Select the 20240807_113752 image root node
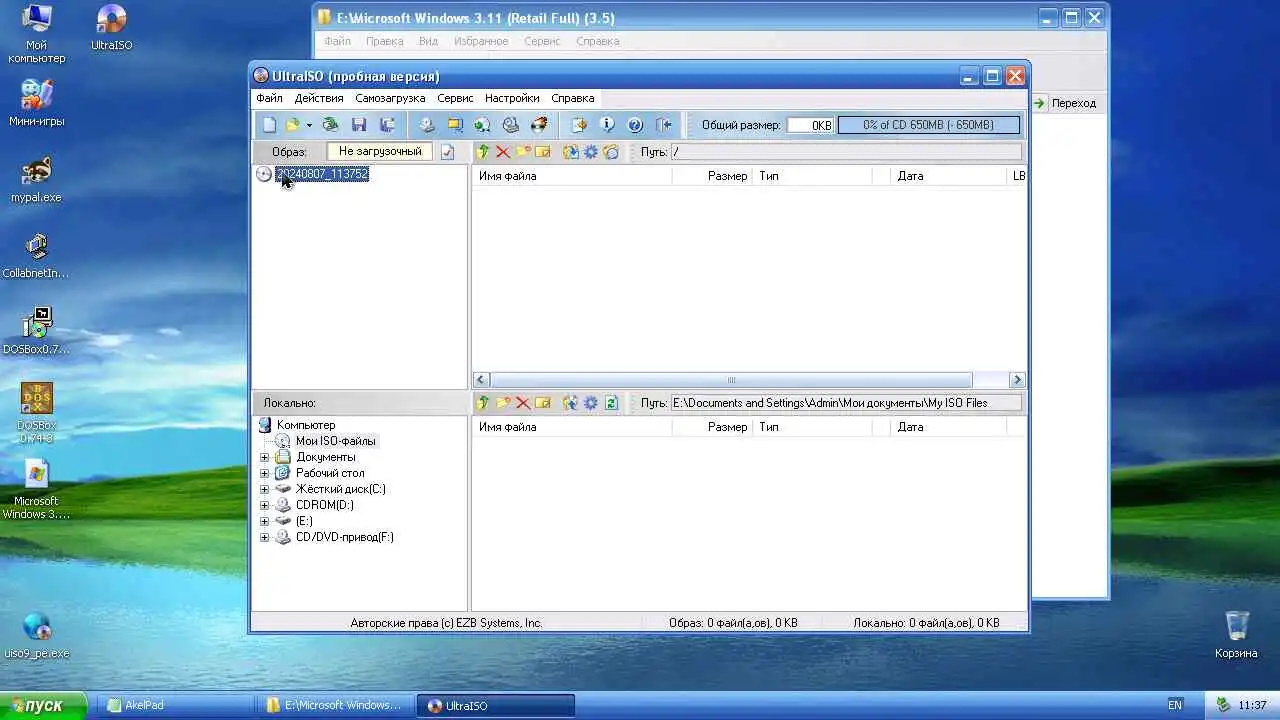Viewport: 1280px width, 720px height. (x=322, y=174)
